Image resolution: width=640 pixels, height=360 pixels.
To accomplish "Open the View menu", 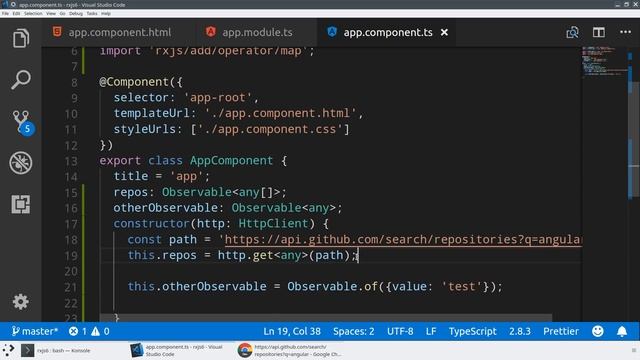I will (51, 13).
